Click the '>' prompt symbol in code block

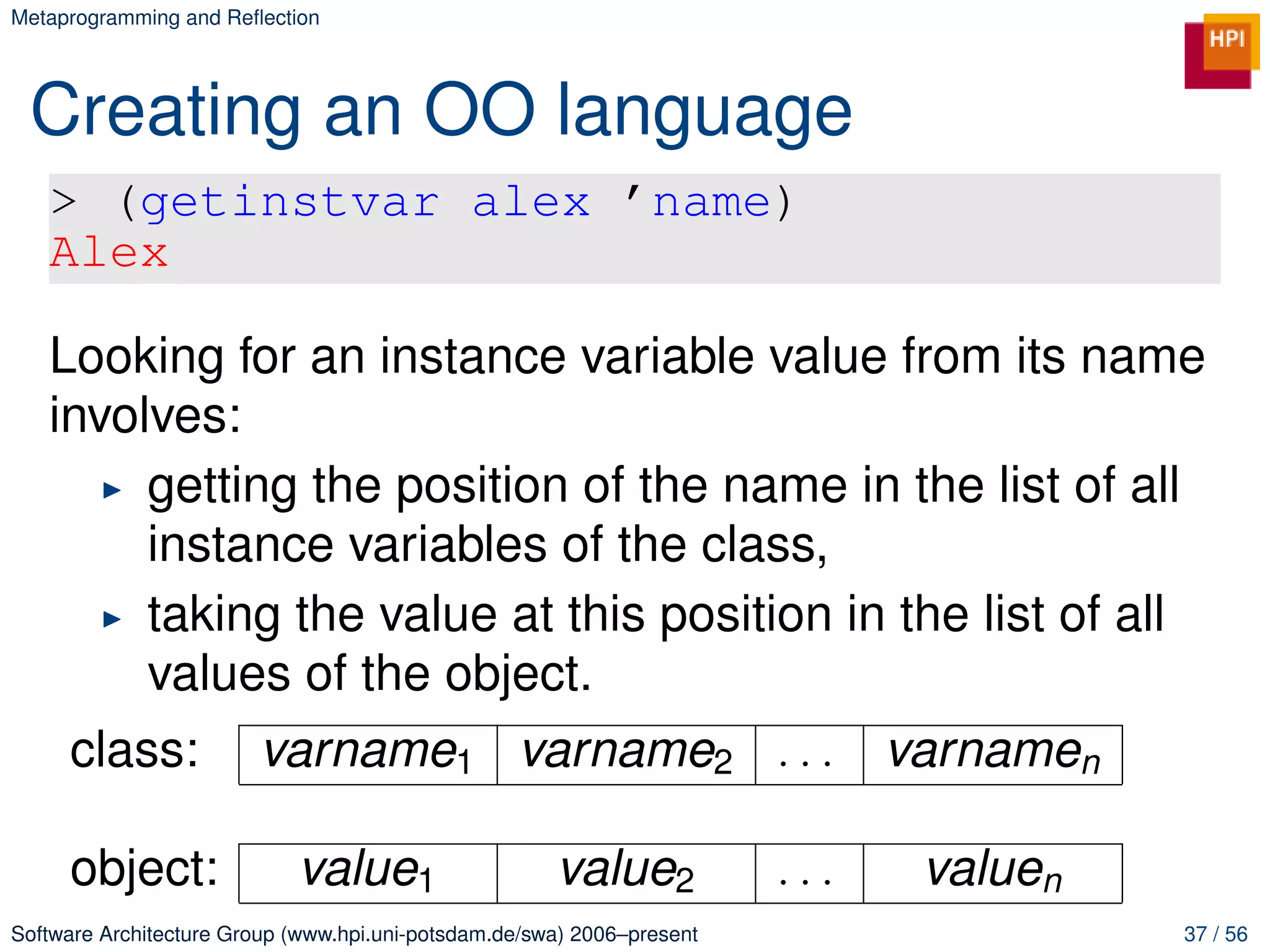pyautogui.click(x=64, y=203)
